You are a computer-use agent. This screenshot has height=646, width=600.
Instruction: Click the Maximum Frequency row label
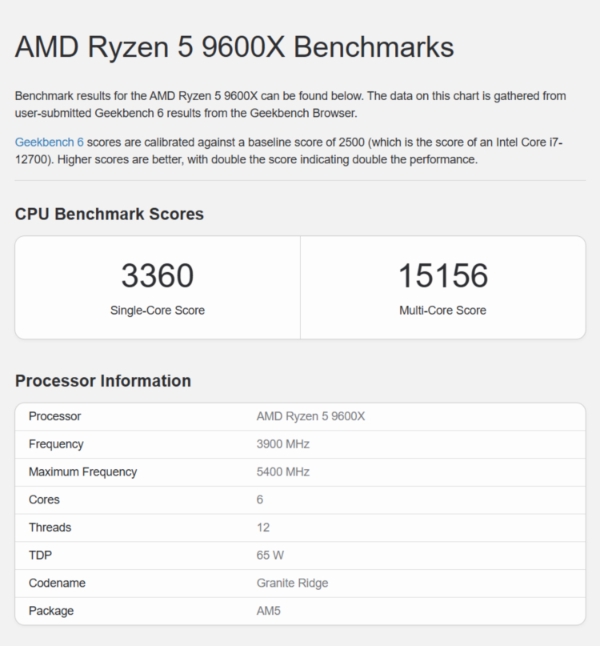[x=83, y=472]
